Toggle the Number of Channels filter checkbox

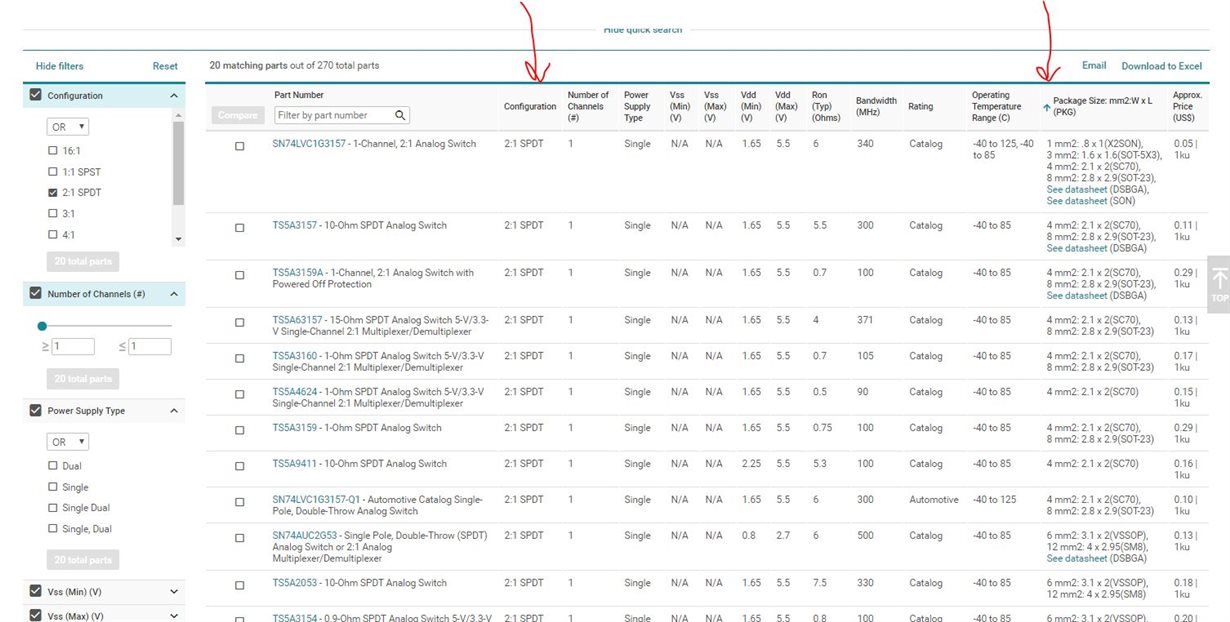tap(36, 294)
